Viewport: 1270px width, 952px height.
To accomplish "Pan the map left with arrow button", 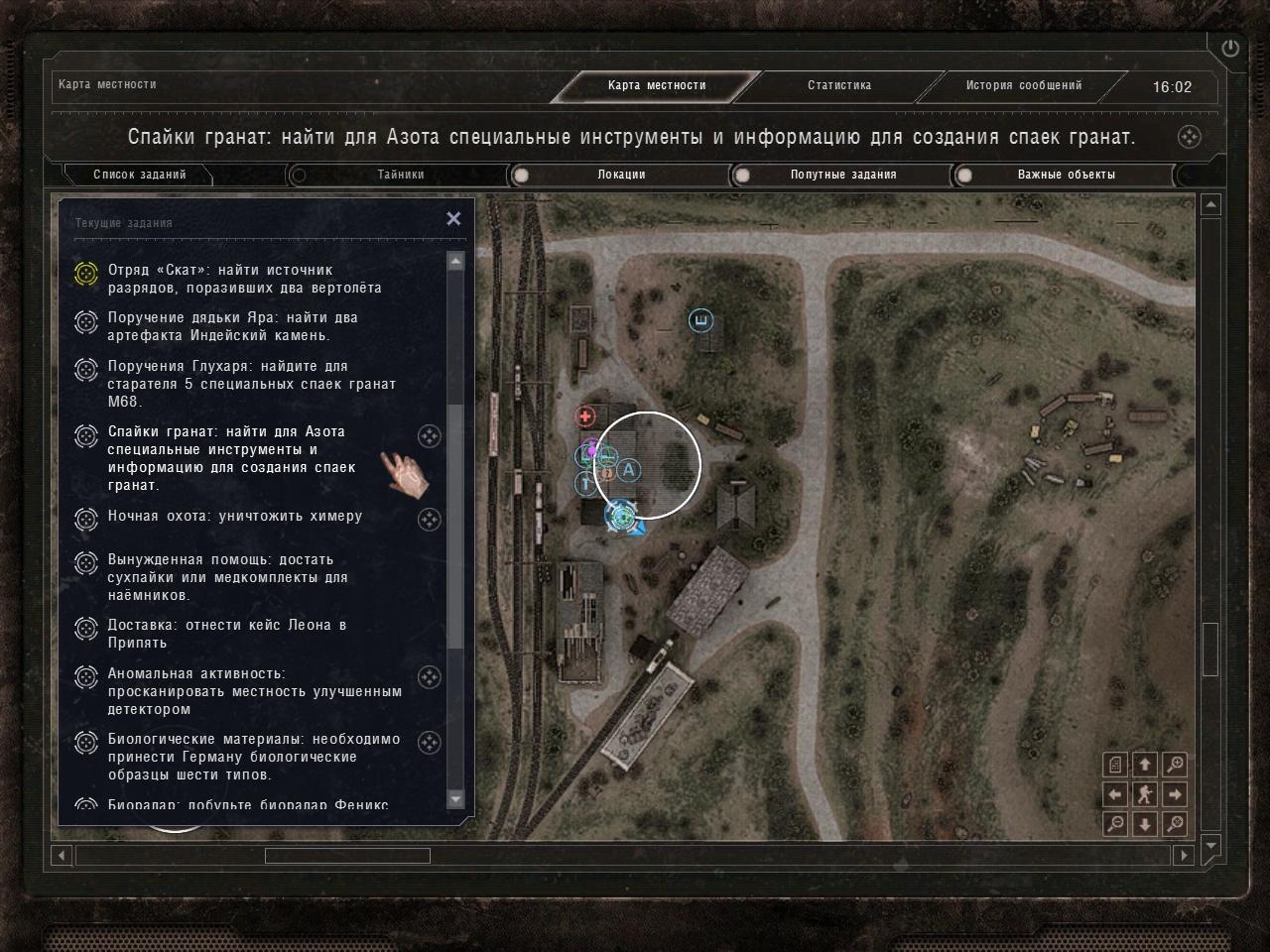I will (x=1115, y=794).
